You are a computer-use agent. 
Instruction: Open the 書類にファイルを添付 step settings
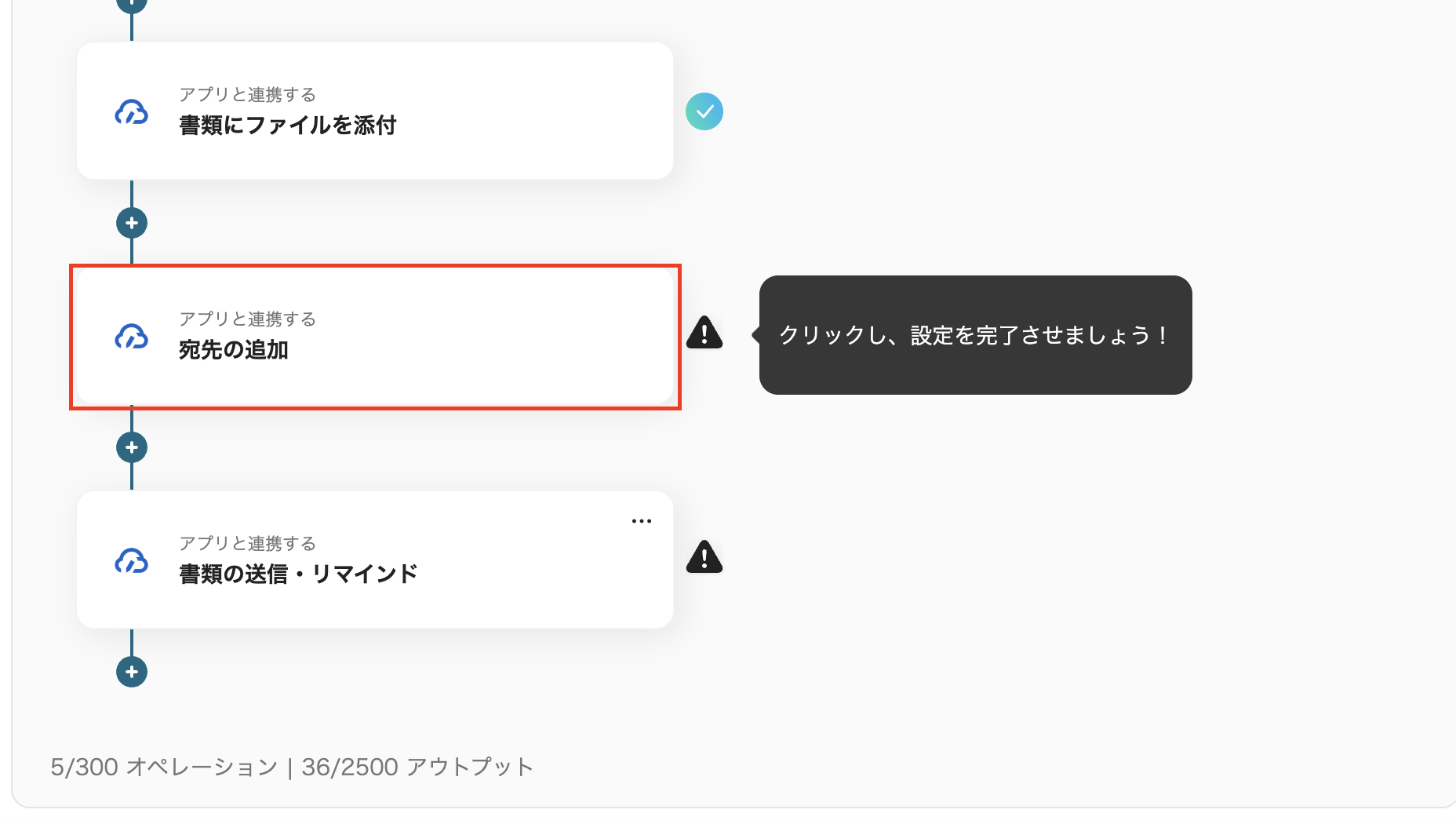[375, 111]
